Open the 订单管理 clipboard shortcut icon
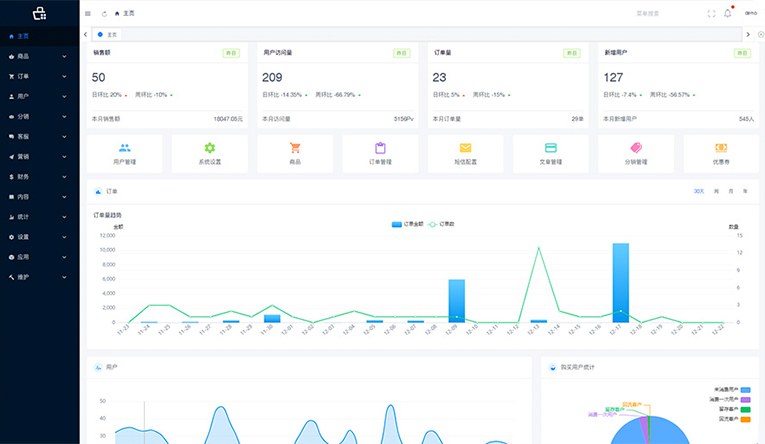Screen dimensions: 765x444 click(x=380, y=147)
